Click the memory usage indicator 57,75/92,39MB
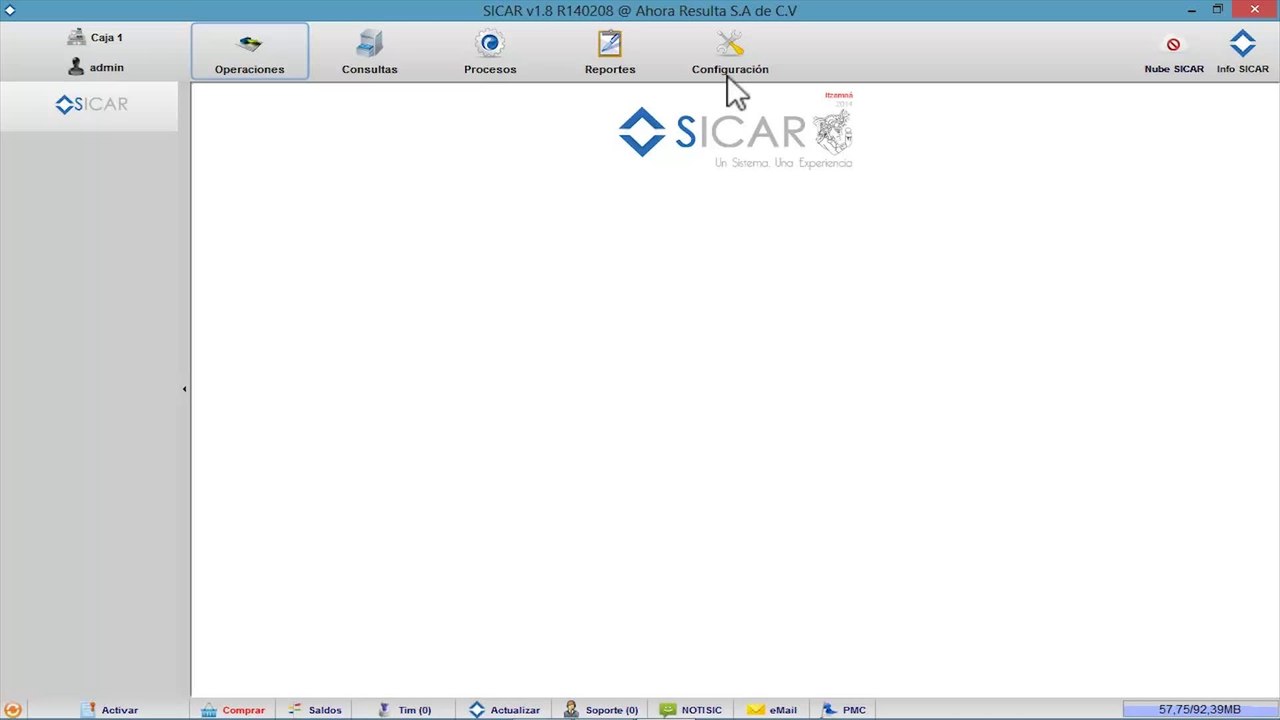Viewport: 1280px width, 720px height. tap(1199, 709)
